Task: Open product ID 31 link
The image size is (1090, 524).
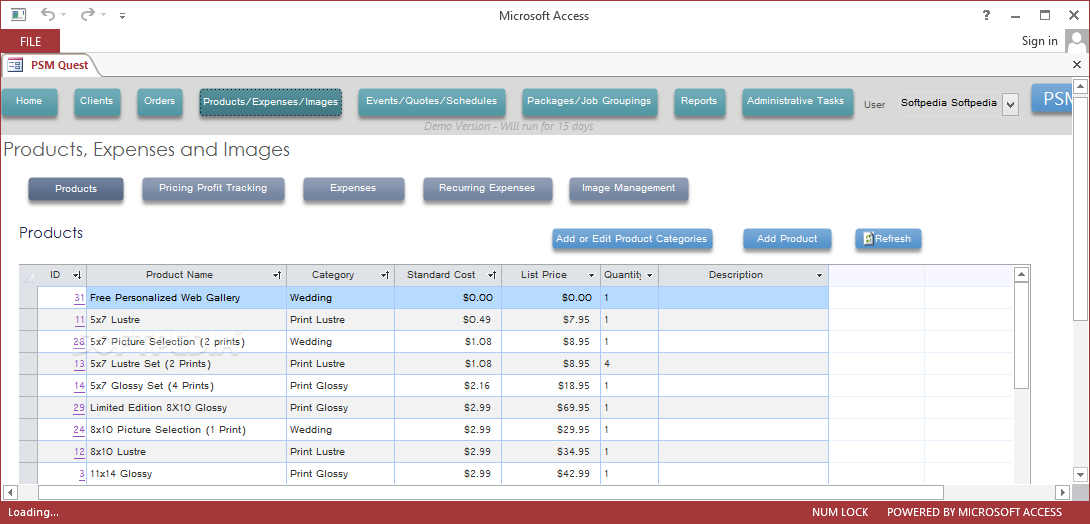Action: click(x=79, y=298)
